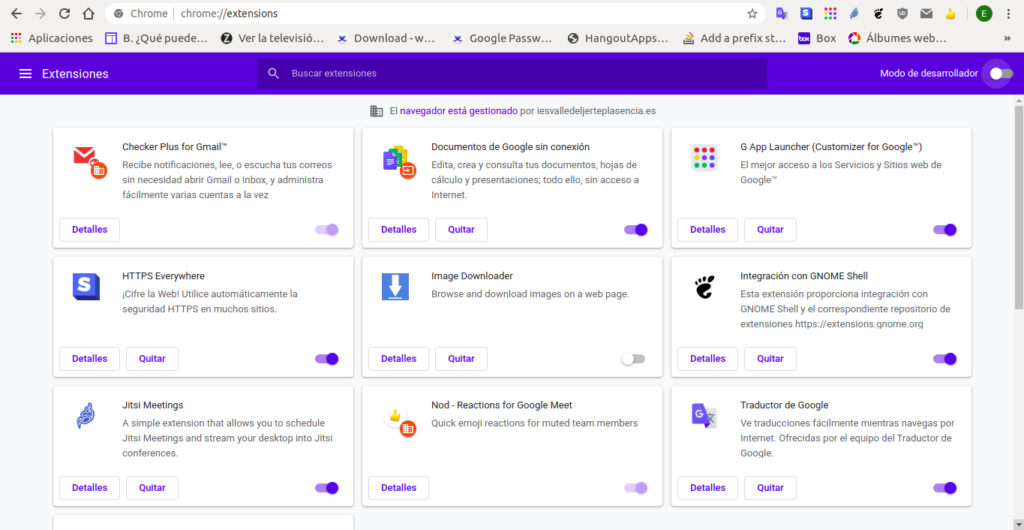Click Quitar for Documentos de Google
The image size is (1024, 530).
(x=461, y=230)
